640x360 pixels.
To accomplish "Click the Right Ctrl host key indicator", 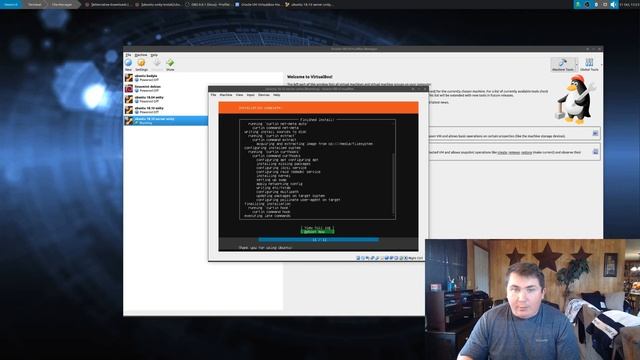I will tap(416, 258).
